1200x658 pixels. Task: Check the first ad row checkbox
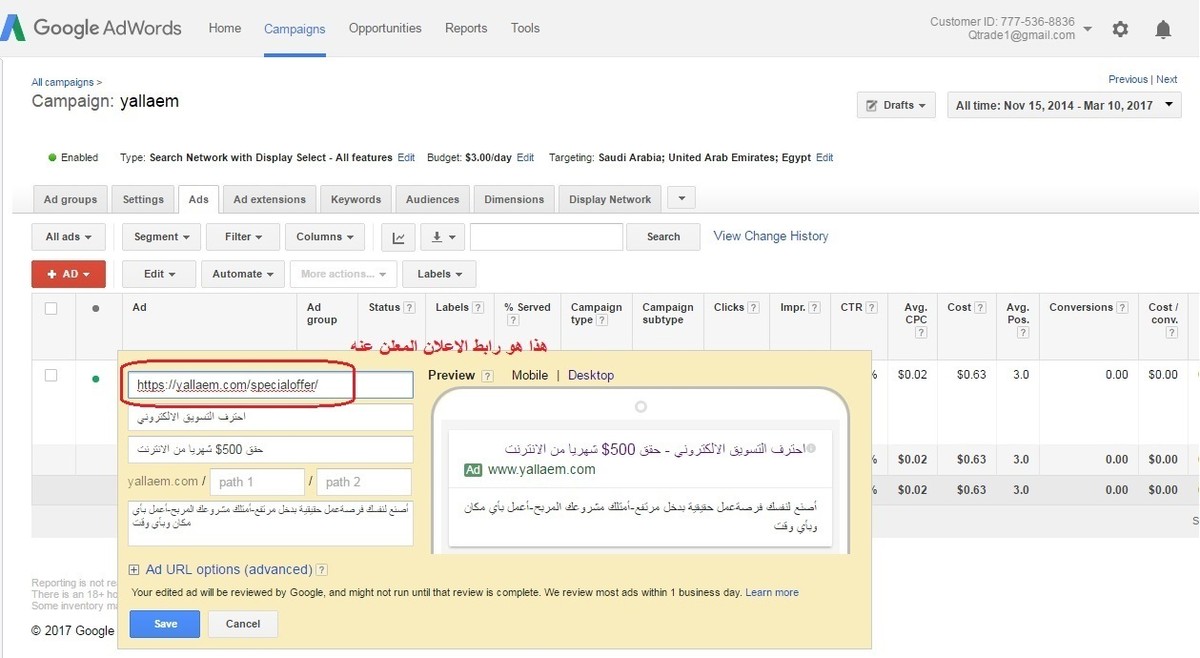(51, 375)
